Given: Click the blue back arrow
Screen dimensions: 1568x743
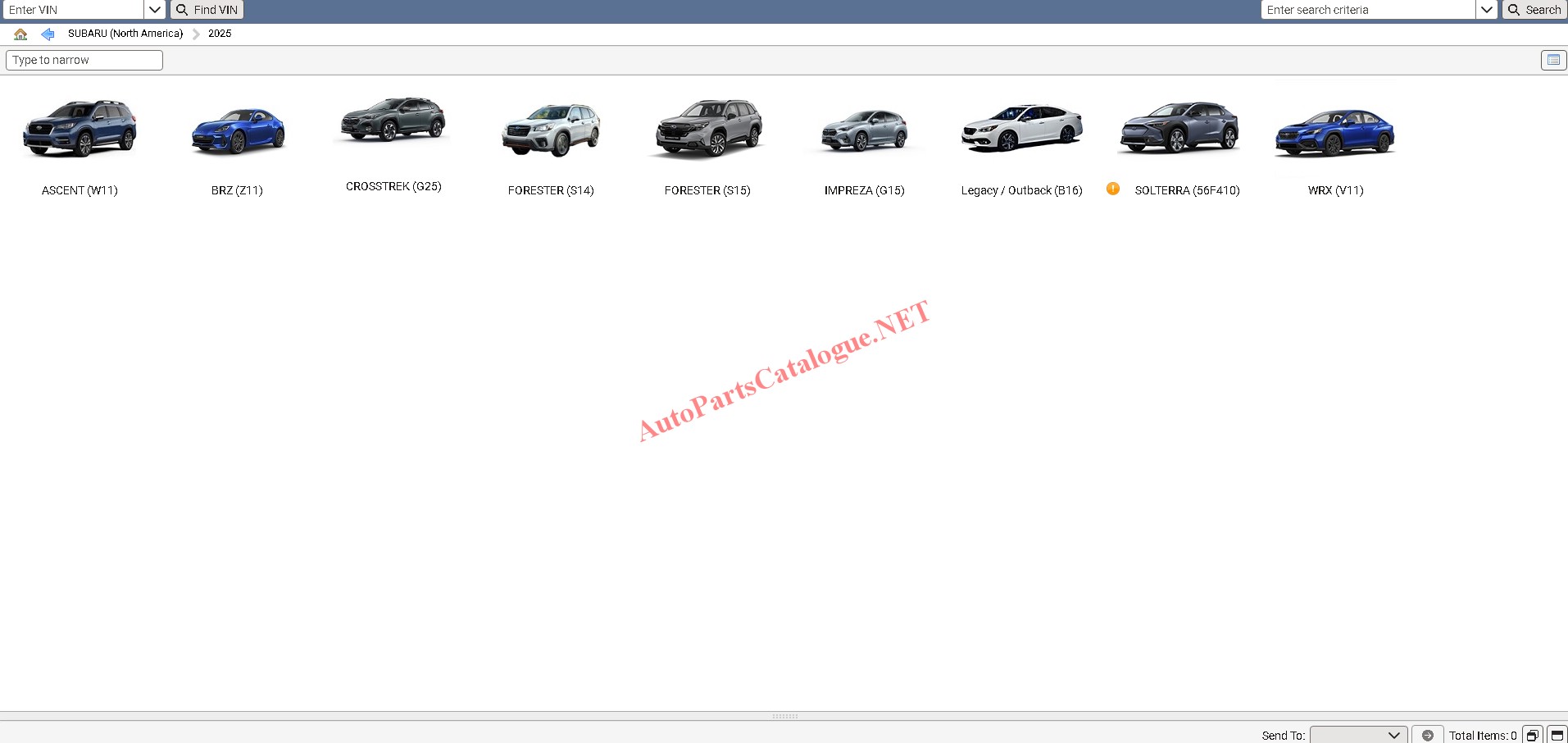Looking at the screenshot, I should click(48, 34).
